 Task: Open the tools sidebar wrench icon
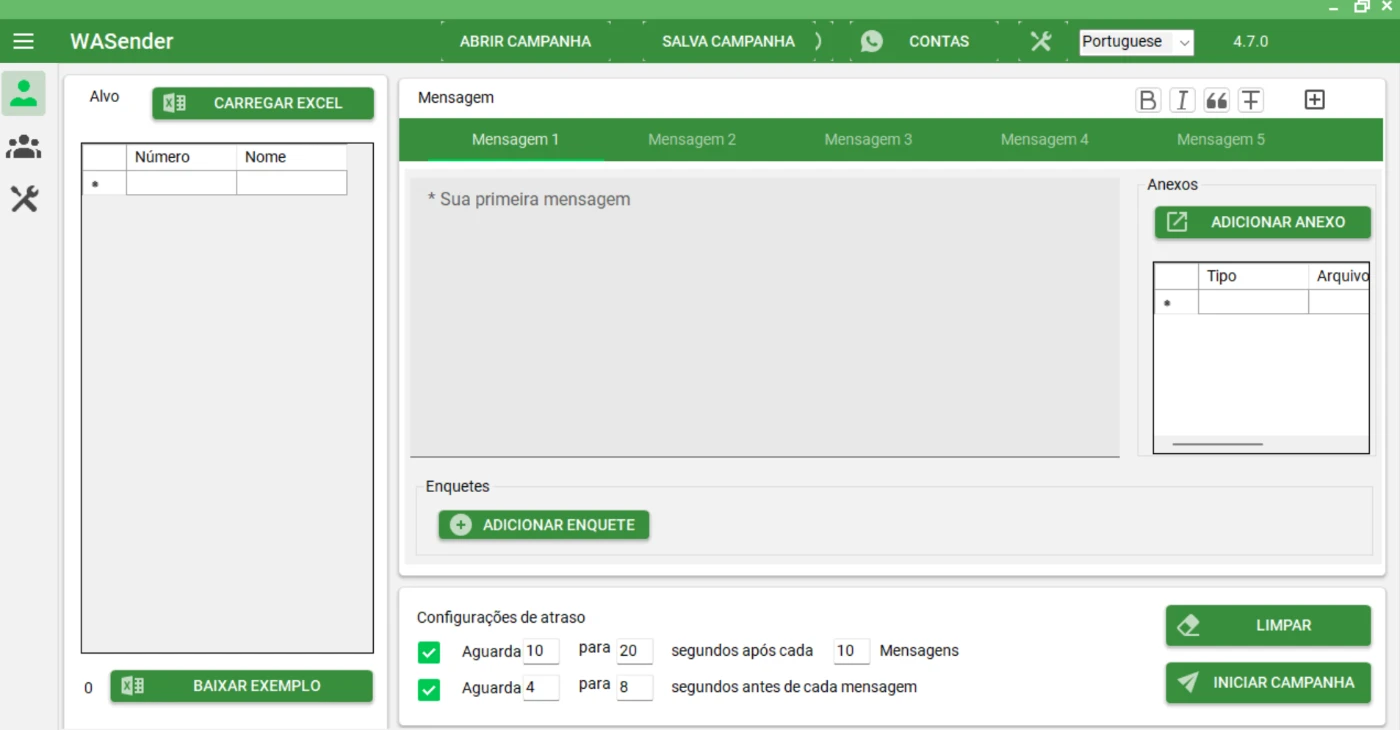click(x=23, y=199)
